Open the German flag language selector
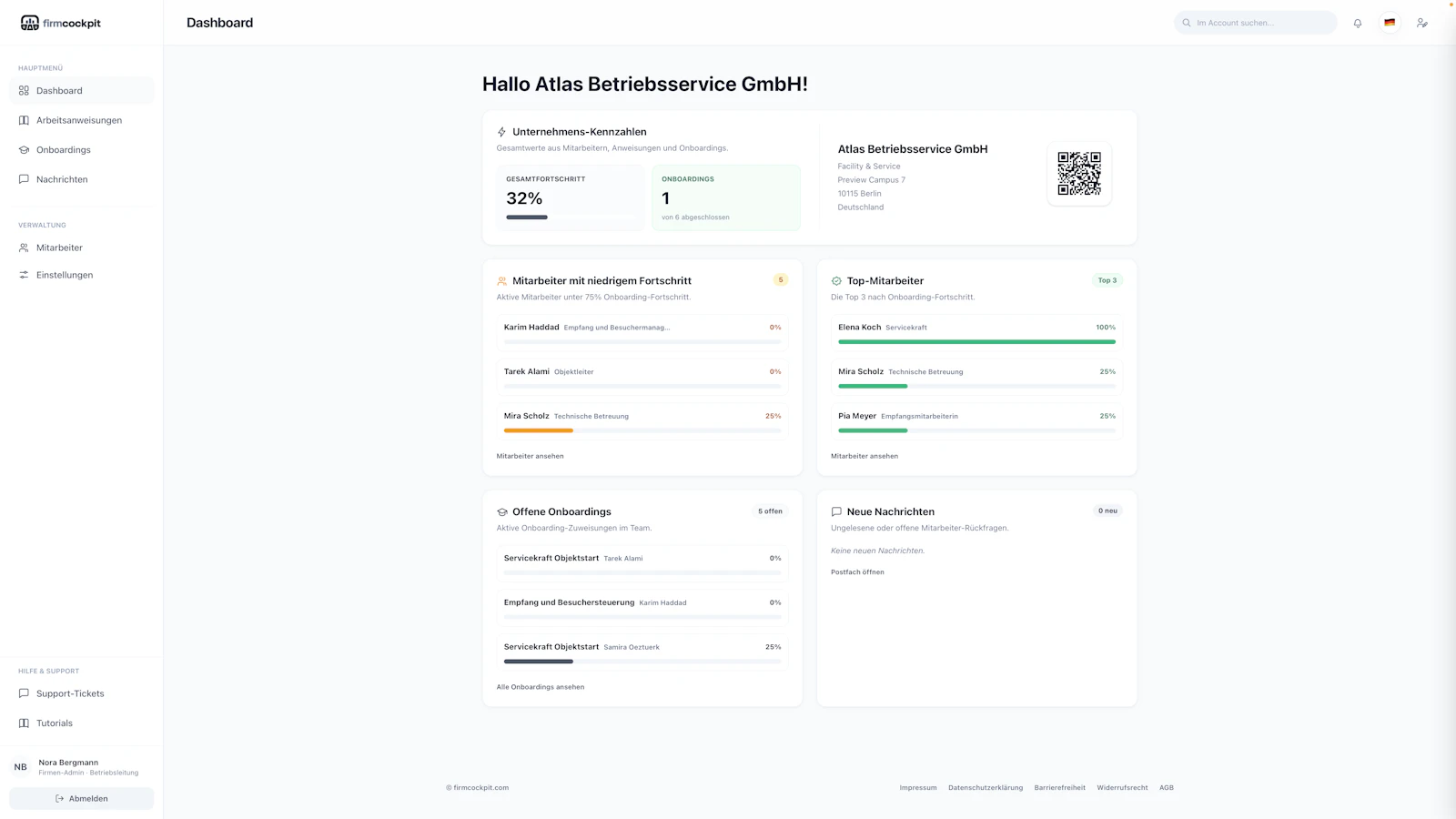 [1390, 23]
